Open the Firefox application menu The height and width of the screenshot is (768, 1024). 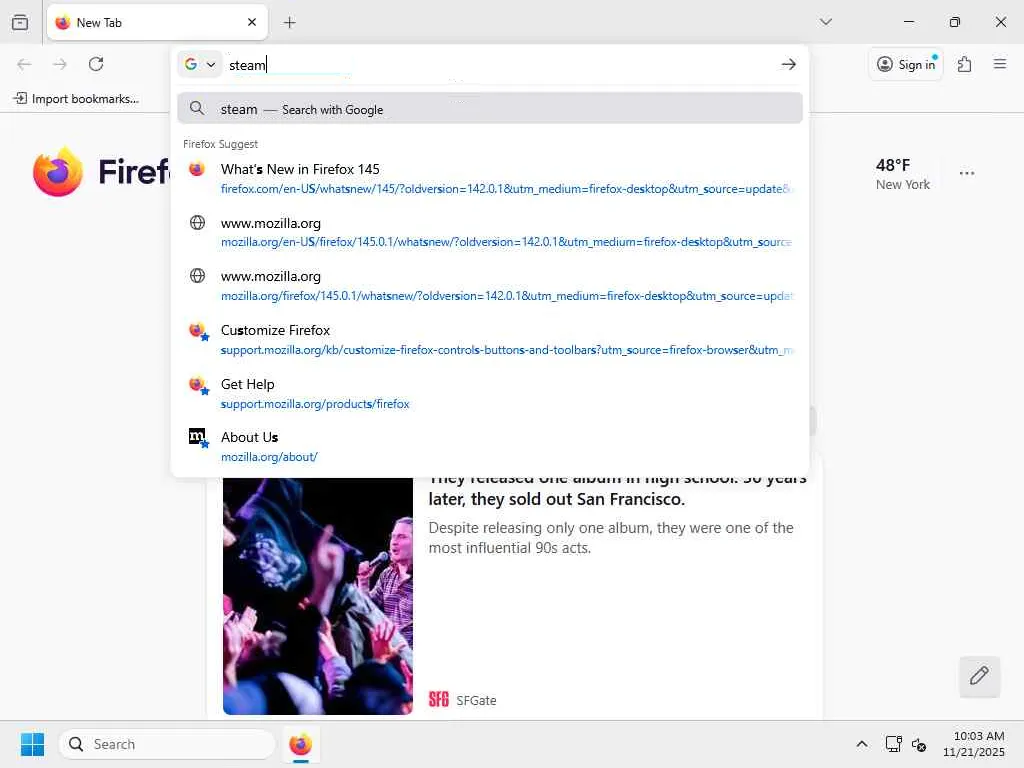[x=1000, y=64]
